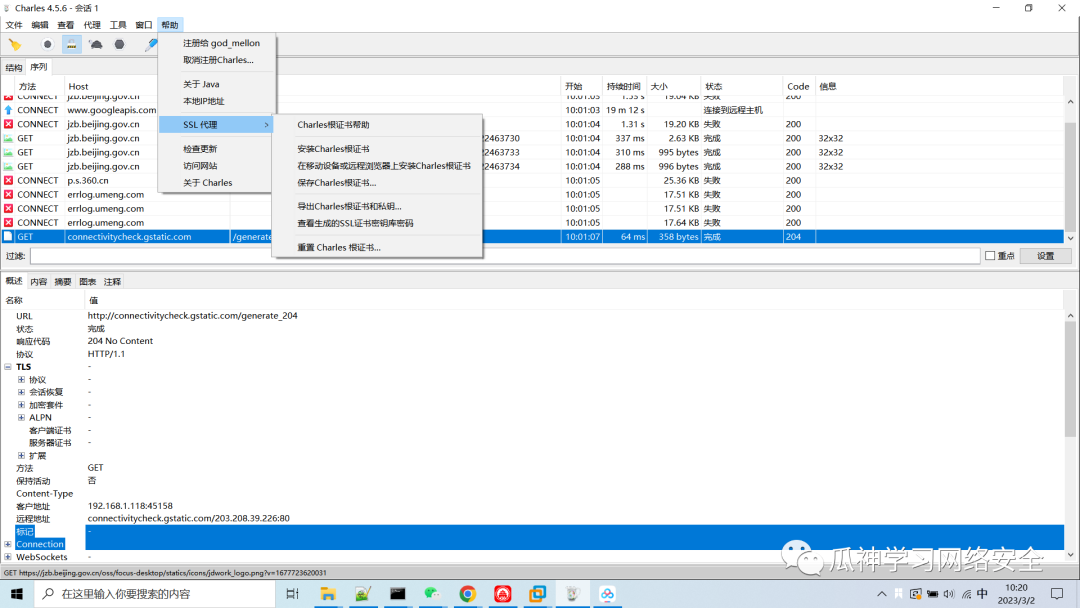
Task: Toggle throttling turtle icon
Action: pyautogui.click(x=96, y=45)
